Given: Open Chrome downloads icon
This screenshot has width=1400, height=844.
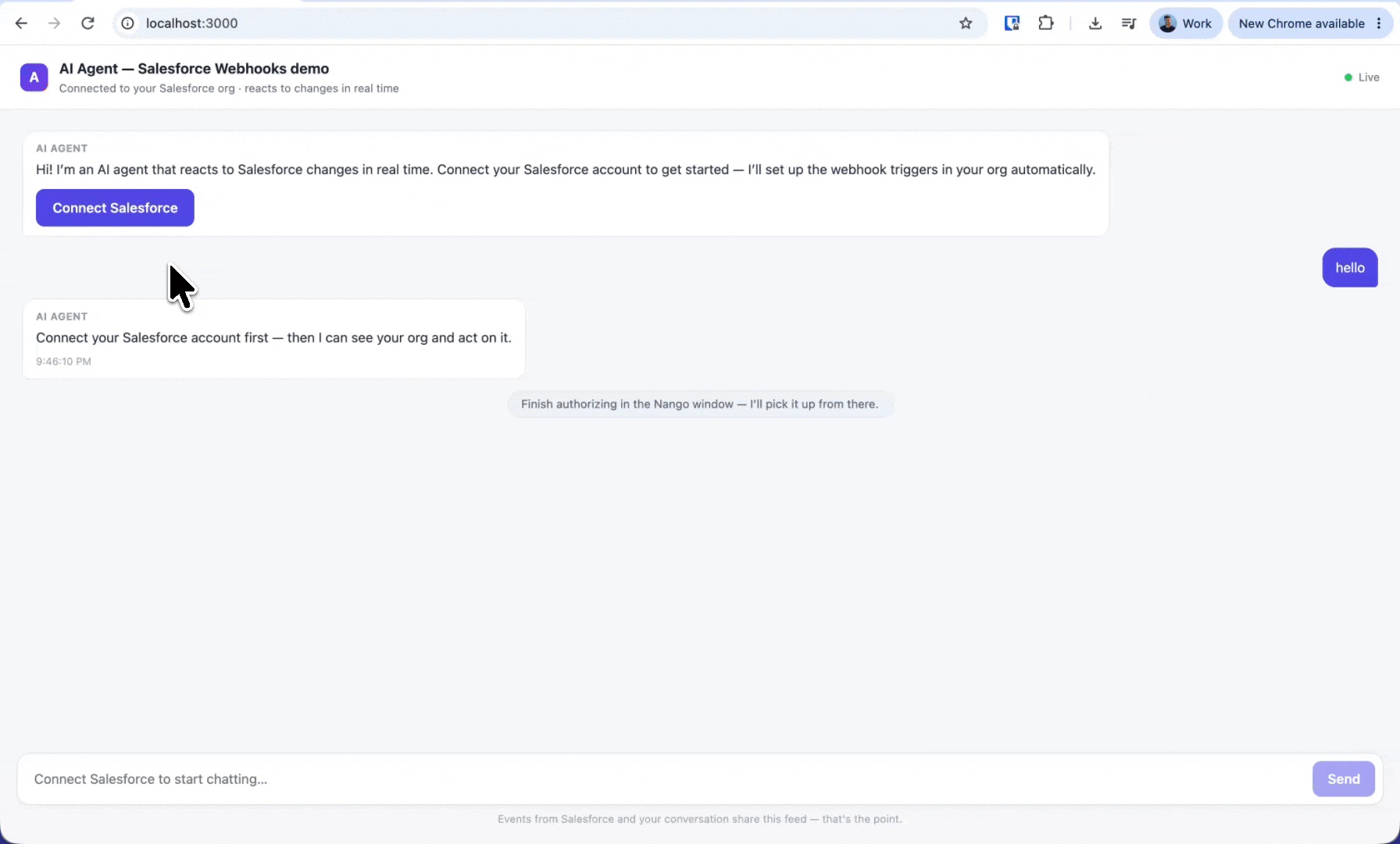Looking at the screenshot, I should pos(1095,23).
